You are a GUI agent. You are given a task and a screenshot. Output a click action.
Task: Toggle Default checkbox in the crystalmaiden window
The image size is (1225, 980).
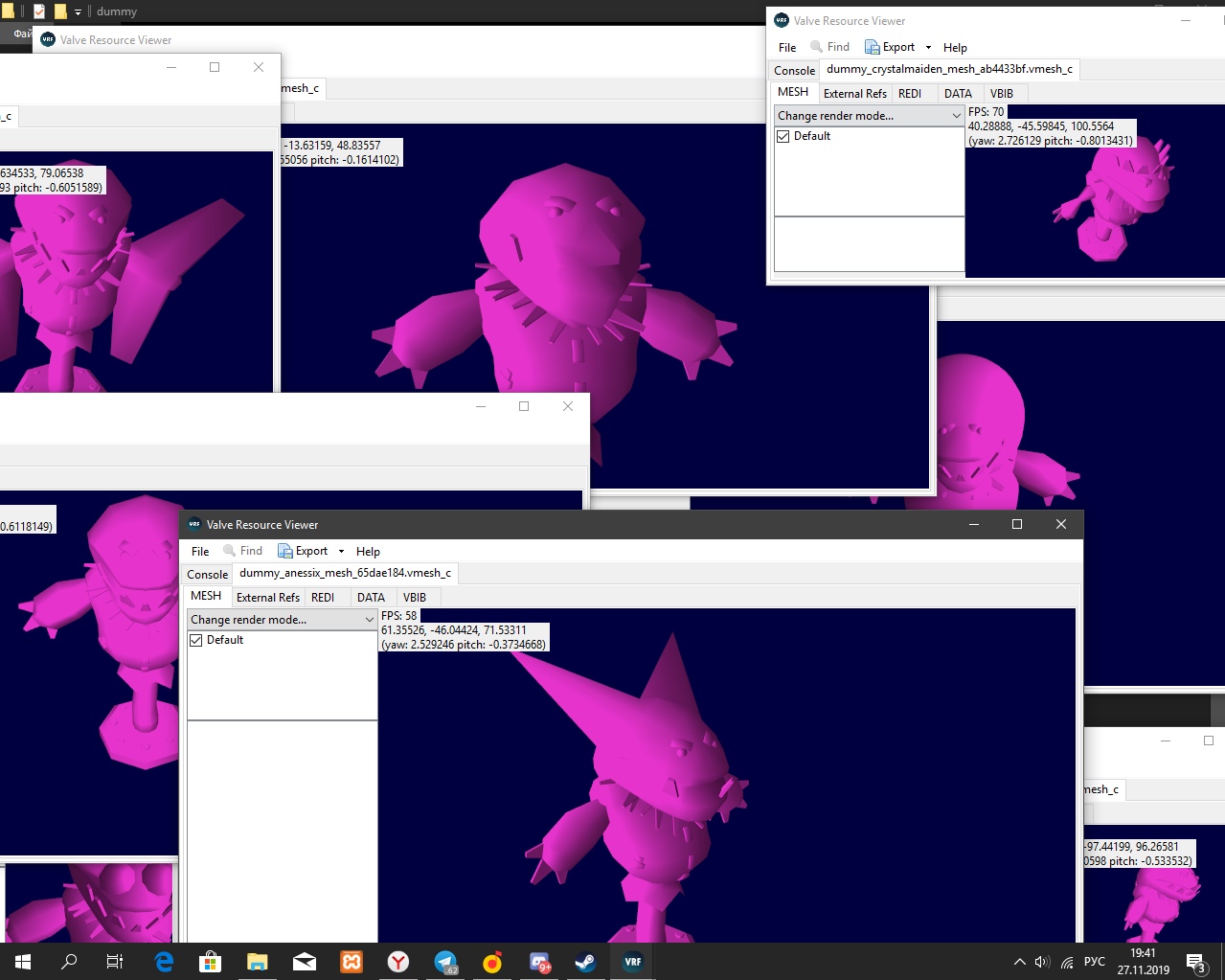coord(783,136)
